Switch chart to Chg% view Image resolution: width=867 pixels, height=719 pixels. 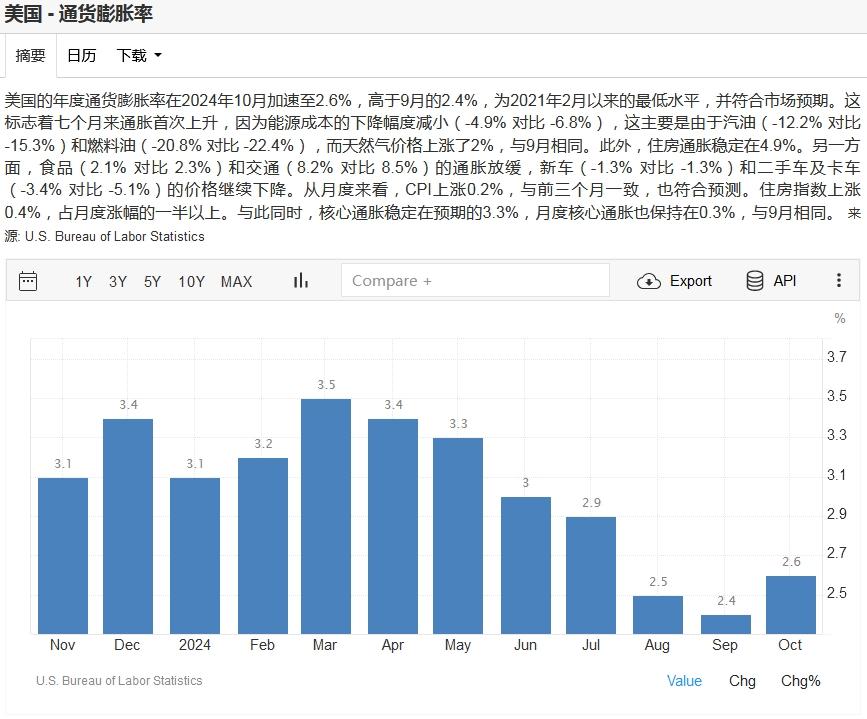pyautogui.click(x=800, y=681)
